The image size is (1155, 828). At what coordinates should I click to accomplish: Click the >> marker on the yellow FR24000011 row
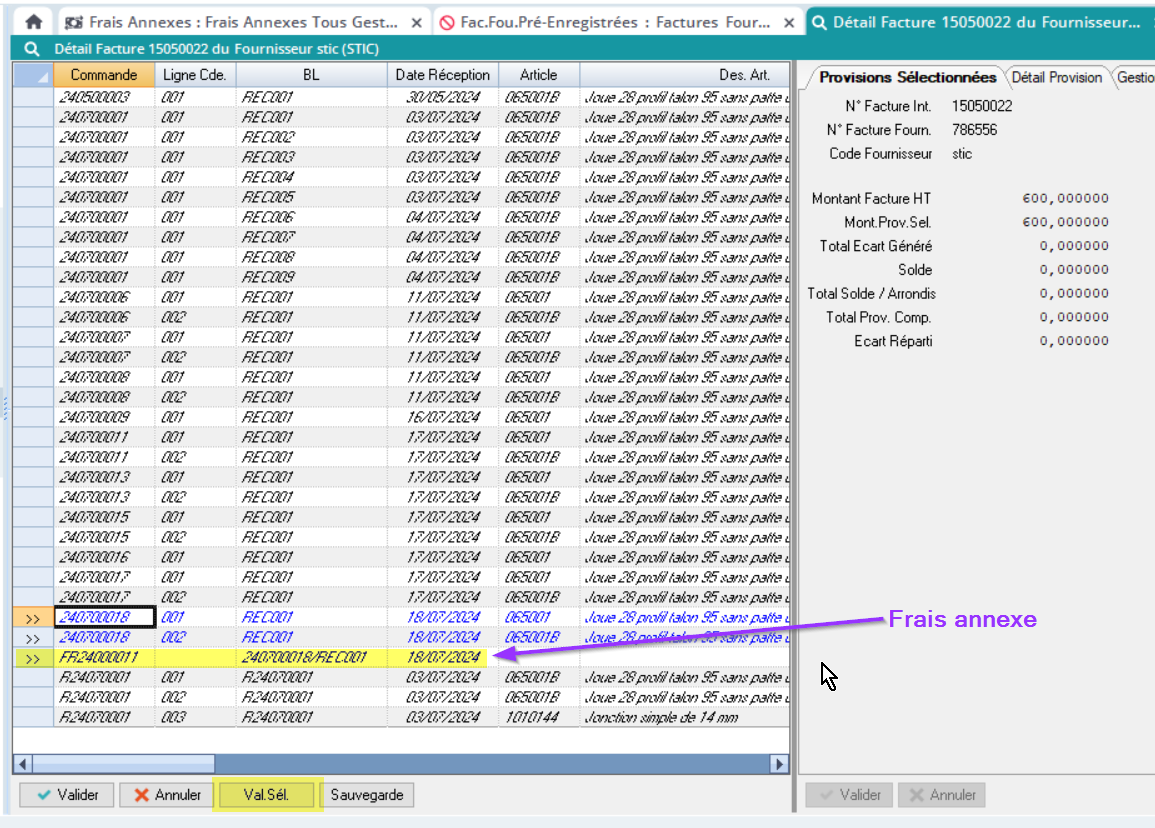33,659
